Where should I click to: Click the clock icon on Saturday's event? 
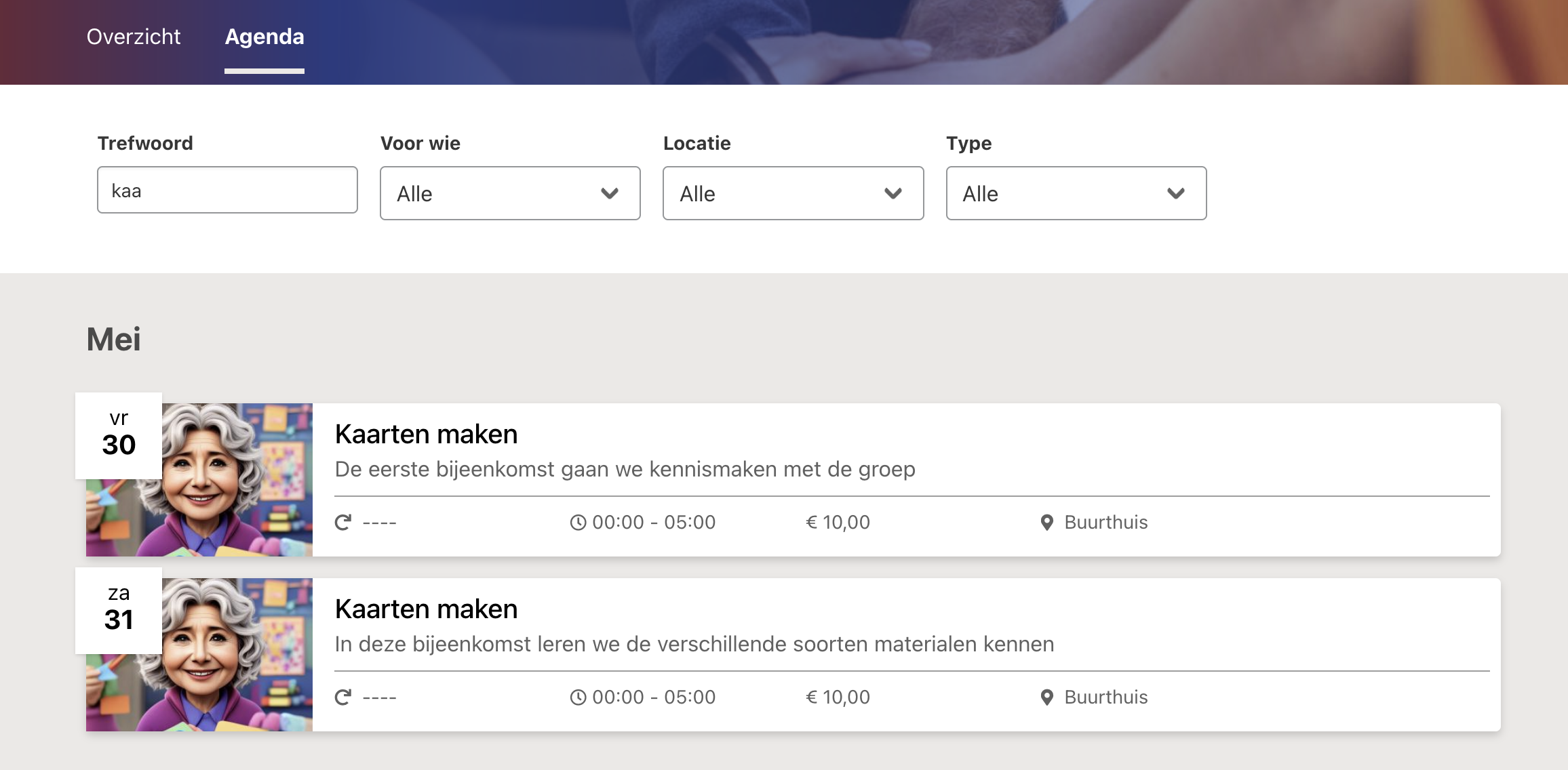(578, 697)
